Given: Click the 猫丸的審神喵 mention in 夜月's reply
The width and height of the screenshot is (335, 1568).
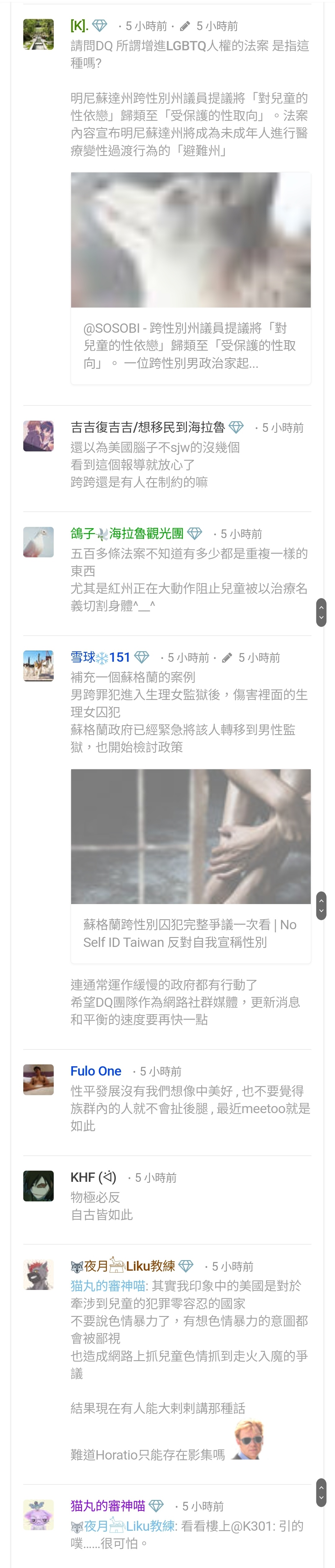Looking at the screenshot, I should pyautogui.click(x=108, y=1286).
